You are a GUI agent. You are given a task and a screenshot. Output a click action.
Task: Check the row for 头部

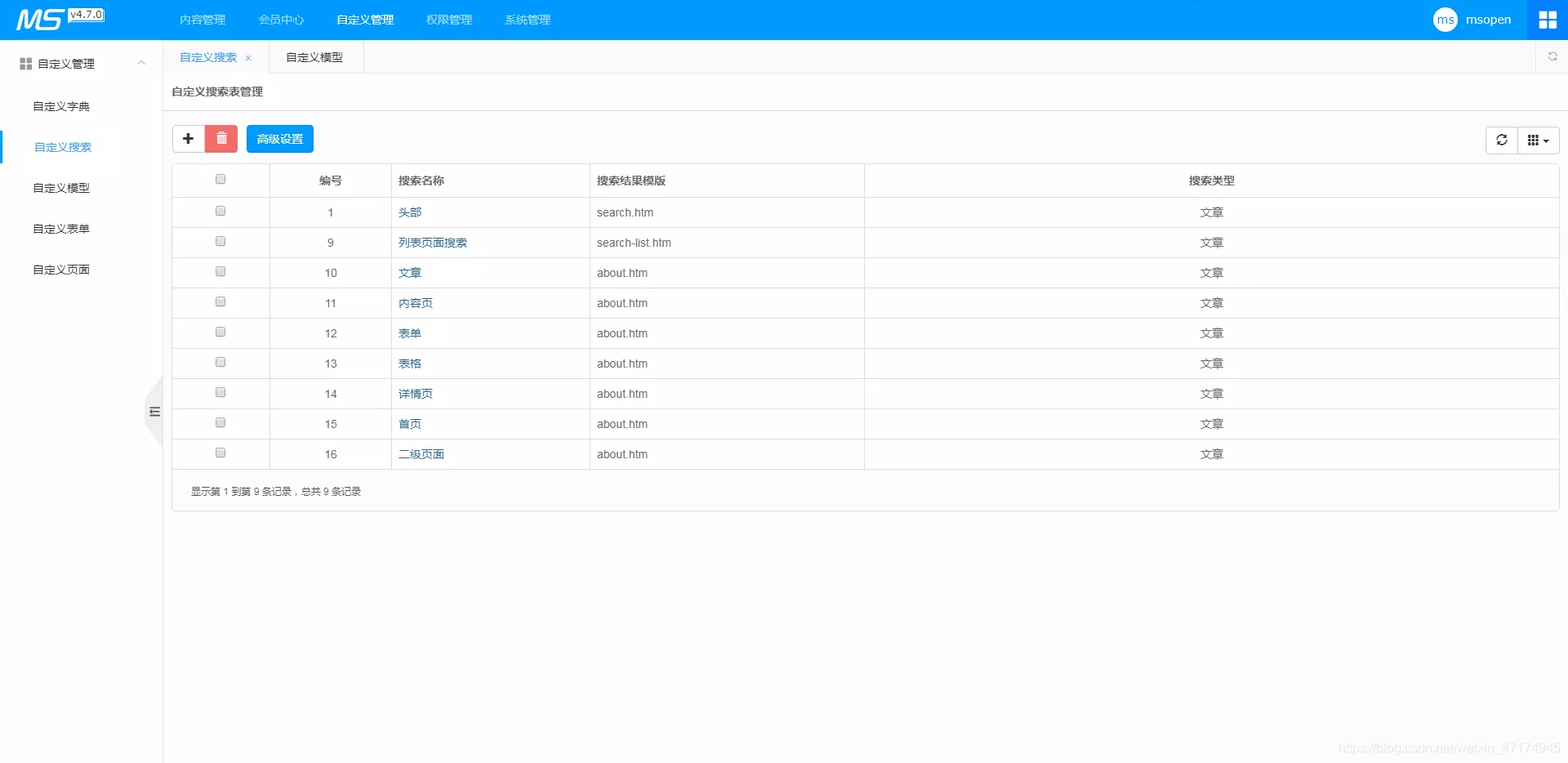pyautogui.click(x=220, y=211)
